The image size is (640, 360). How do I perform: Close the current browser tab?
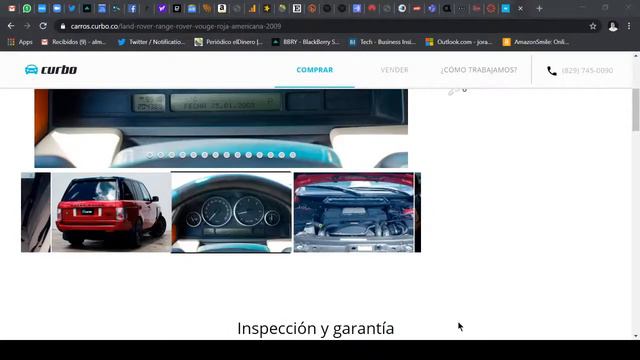pyautogui.click(x=520, y=8)
